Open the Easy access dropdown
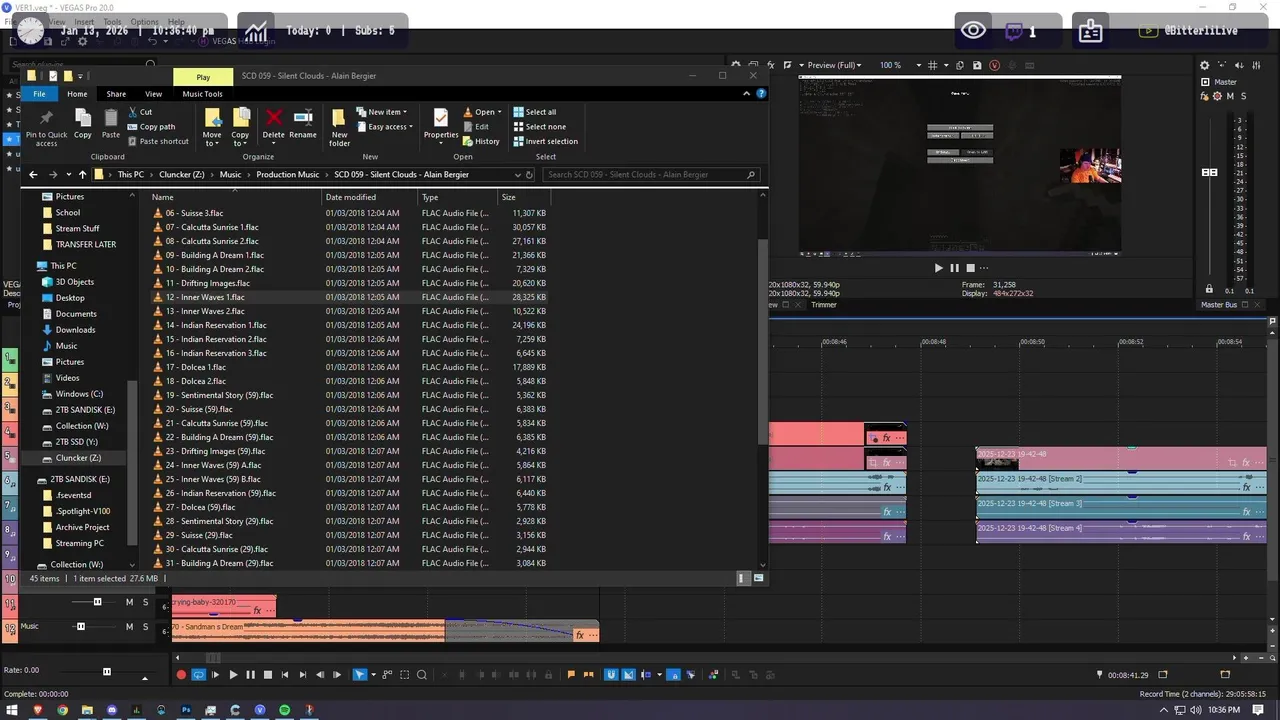This screenshot has width=1280, height=720. (x=385, y=127)
